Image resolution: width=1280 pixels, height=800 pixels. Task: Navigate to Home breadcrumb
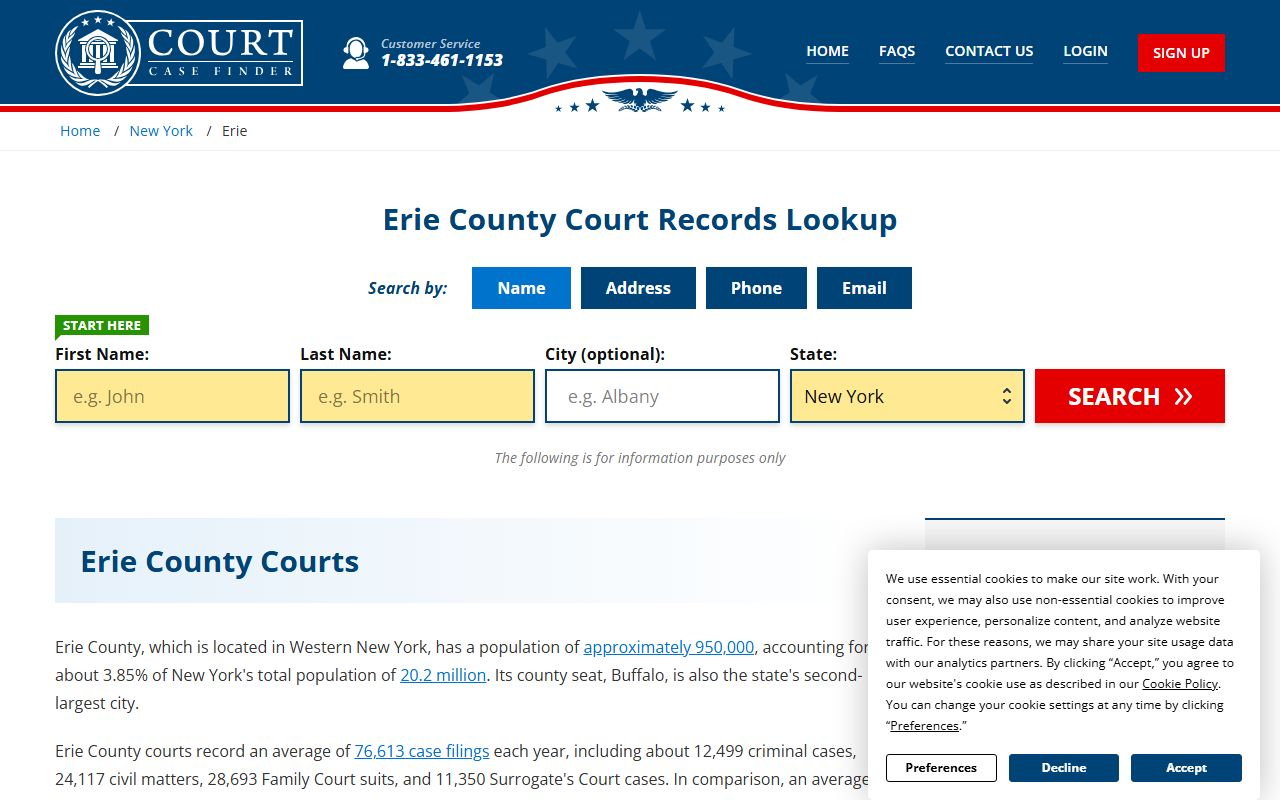click(x=80, y=131)
